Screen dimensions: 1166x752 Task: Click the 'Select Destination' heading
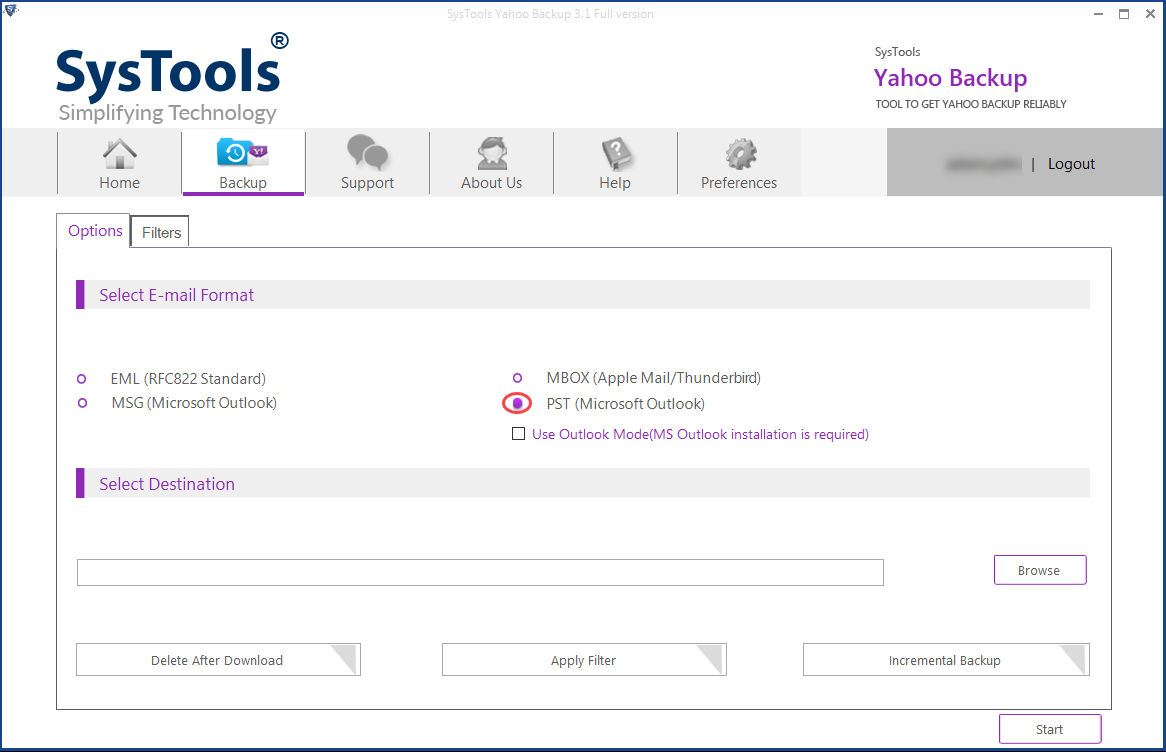(x=167, y=484)
